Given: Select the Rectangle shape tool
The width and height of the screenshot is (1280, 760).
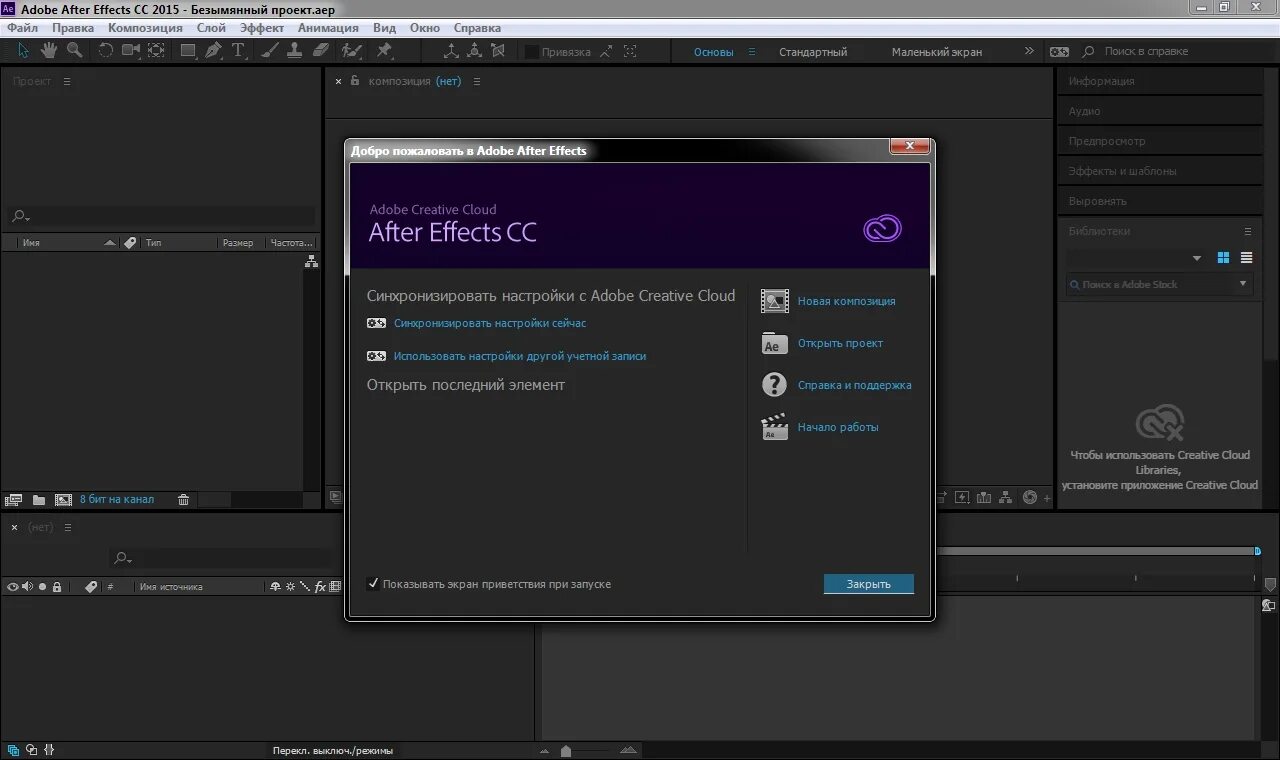Looking at the screenshot, I should click(x=188, y=51).
